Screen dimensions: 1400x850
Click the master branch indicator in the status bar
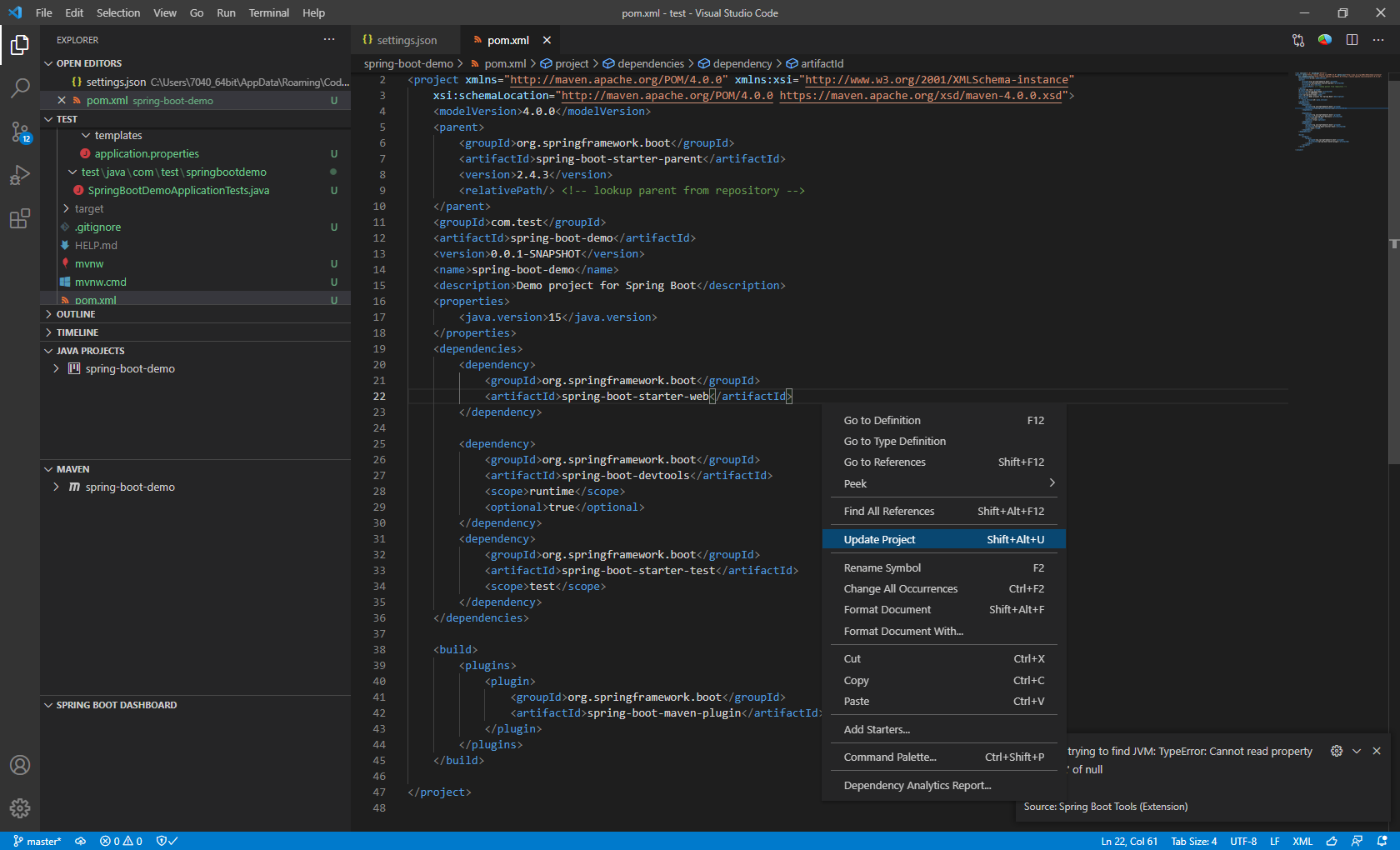pos(37,841)
